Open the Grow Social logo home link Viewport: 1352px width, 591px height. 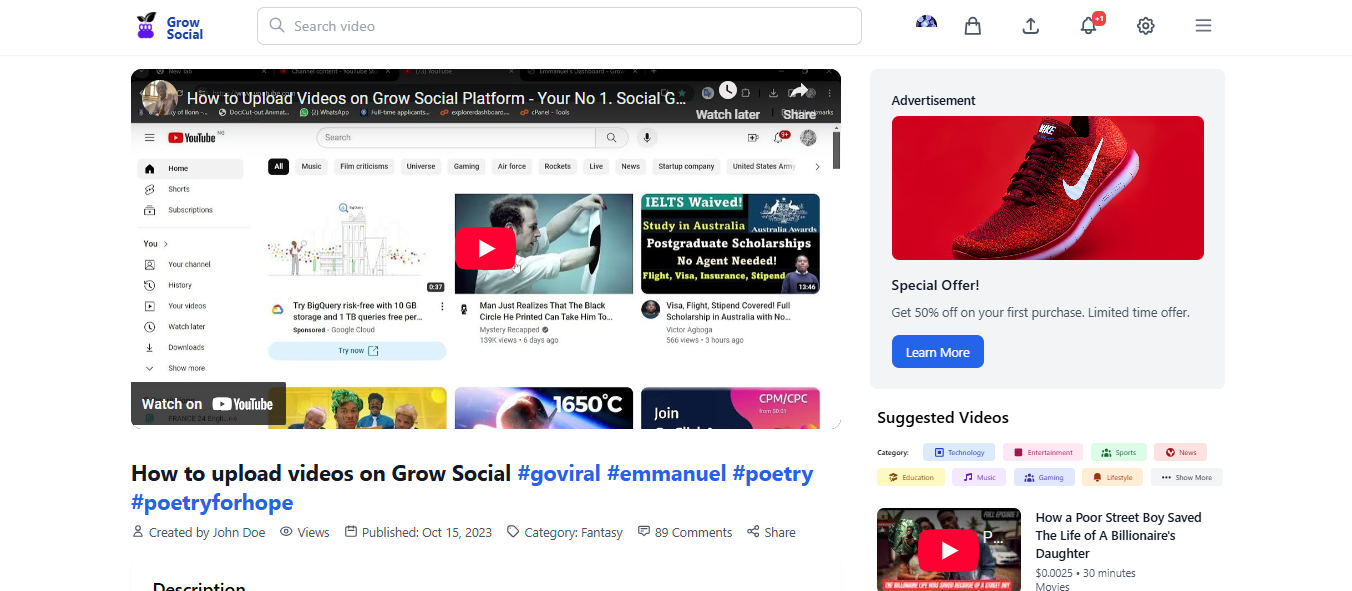click(170, 27)
